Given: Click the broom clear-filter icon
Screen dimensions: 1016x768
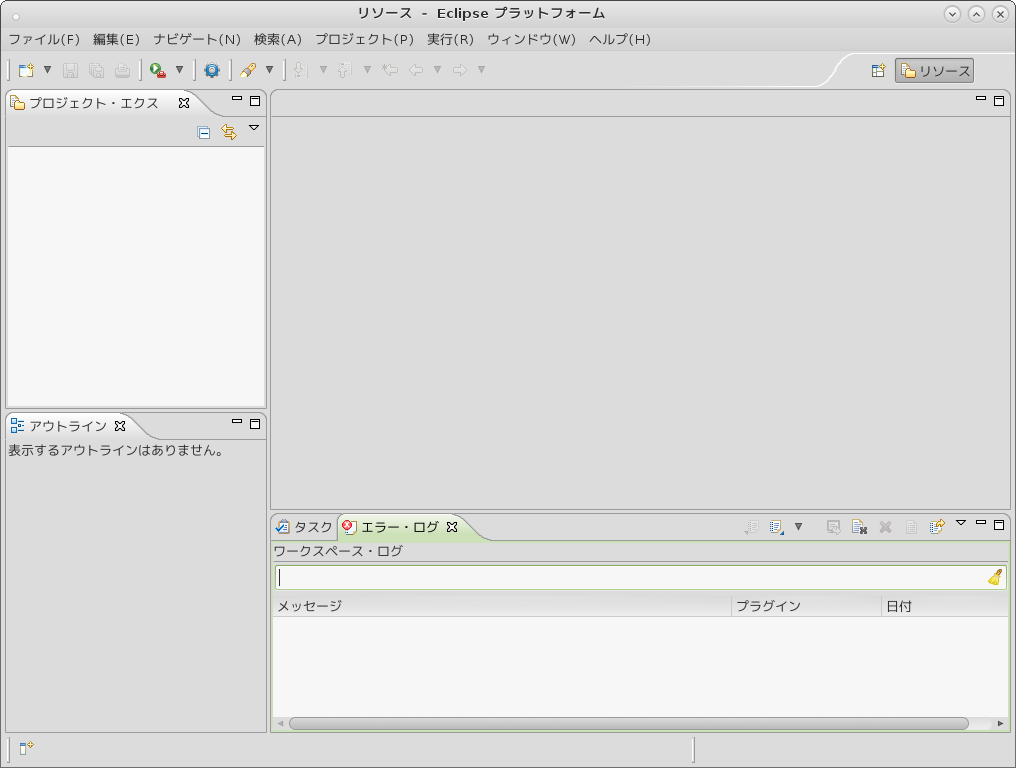Looking at the screenshot, I should [995, 577].
